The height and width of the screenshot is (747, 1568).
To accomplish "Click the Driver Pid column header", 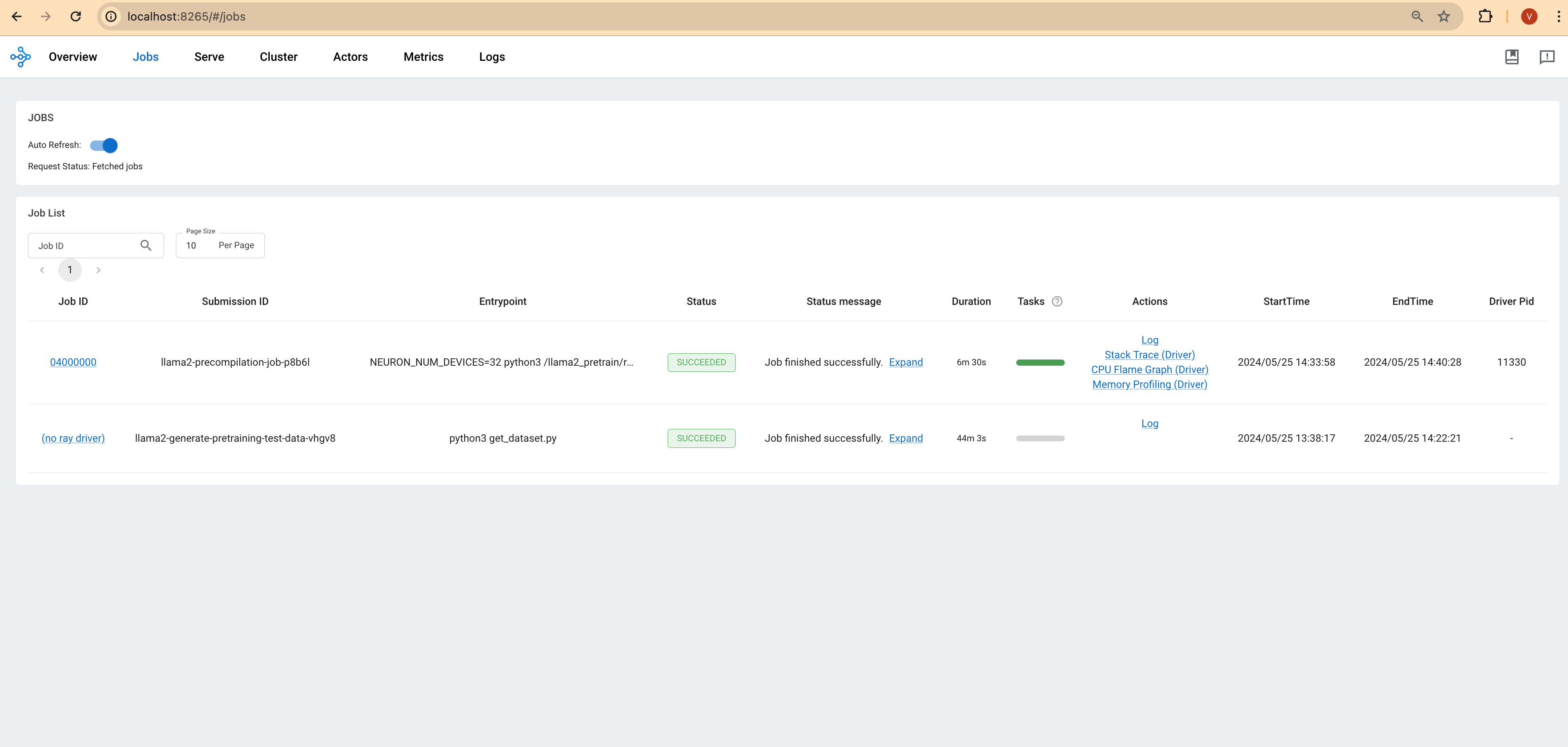I will coord(1511,301).
